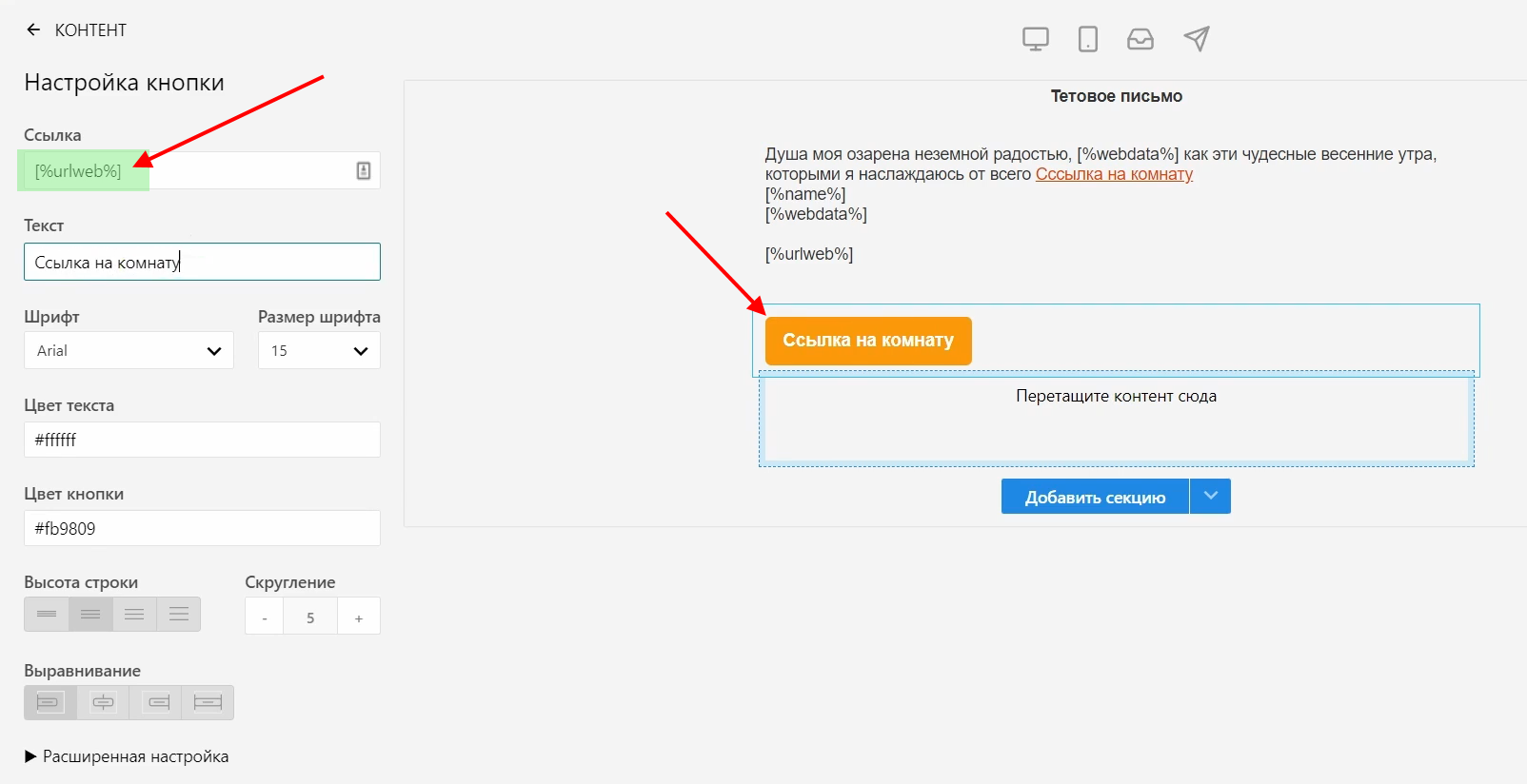Expand Расширенная настройка section
Screen dimensions: 1527x784
(126, 756)
